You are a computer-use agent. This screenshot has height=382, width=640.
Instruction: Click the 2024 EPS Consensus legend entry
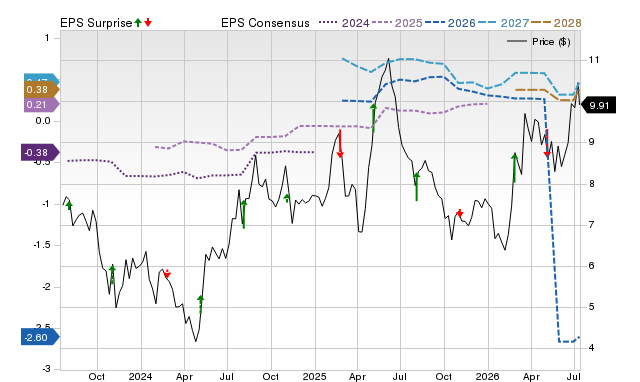point(344,23)
